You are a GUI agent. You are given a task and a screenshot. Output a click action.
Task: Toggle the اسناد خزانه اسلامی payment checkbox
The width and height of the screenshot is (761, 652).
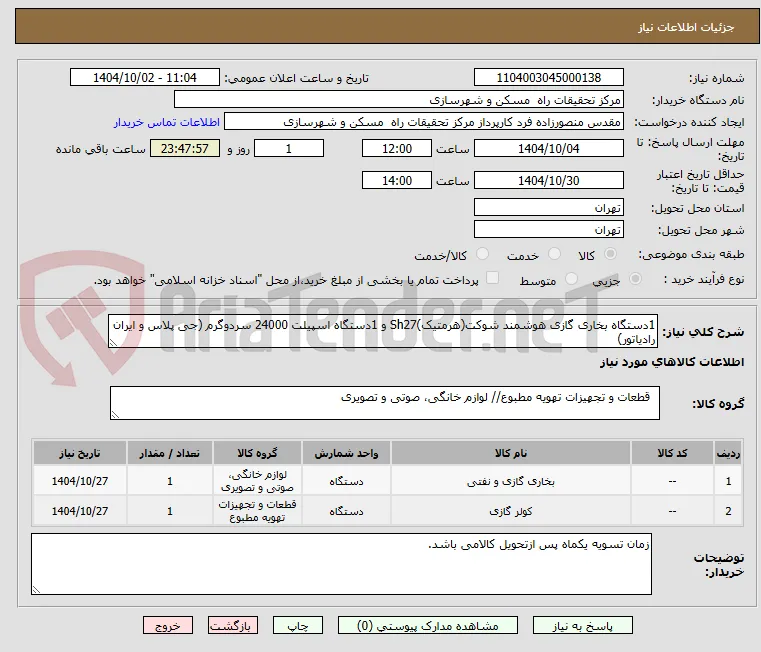click(492, 278)
